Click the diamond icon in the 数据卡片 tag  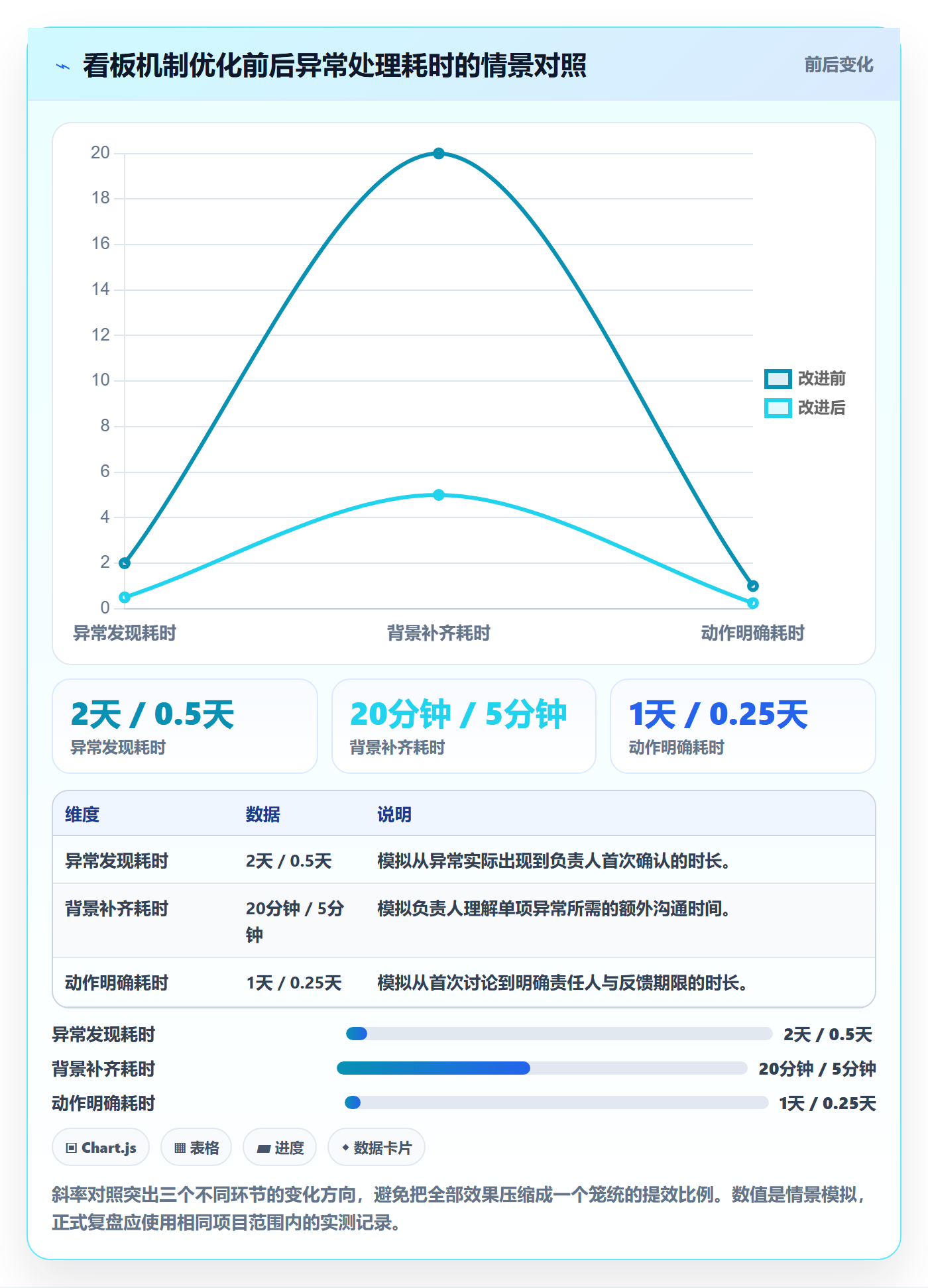click(345, 1148)
